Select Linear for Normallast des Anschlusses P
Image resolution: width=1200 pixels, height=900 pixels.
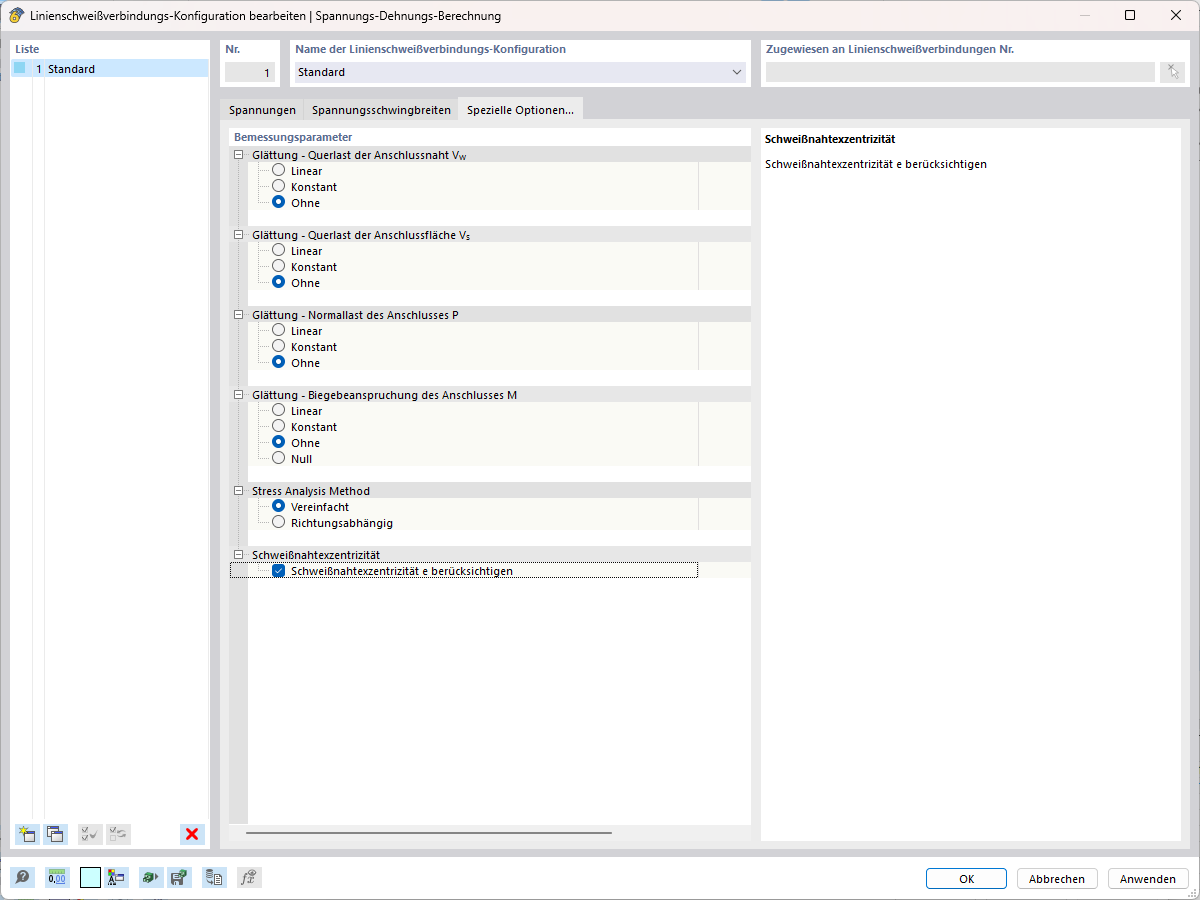click(x=278, y=331)
